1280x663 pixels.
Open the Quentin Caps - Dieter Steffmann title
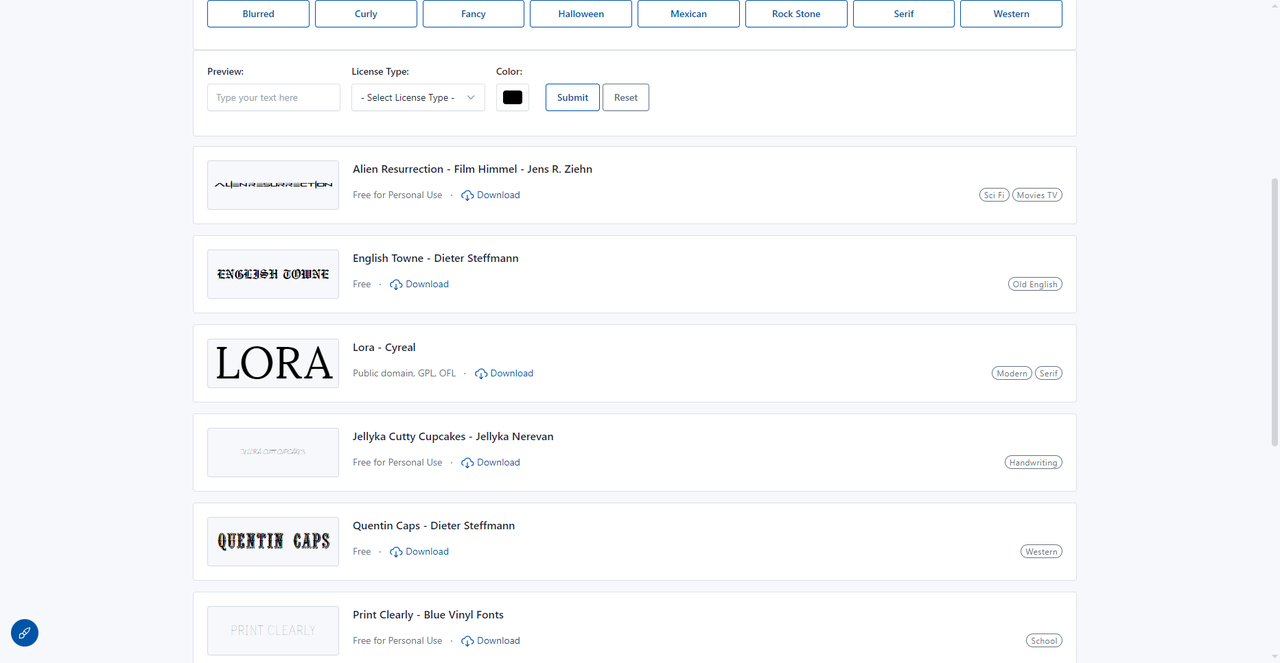coord(433,526)
